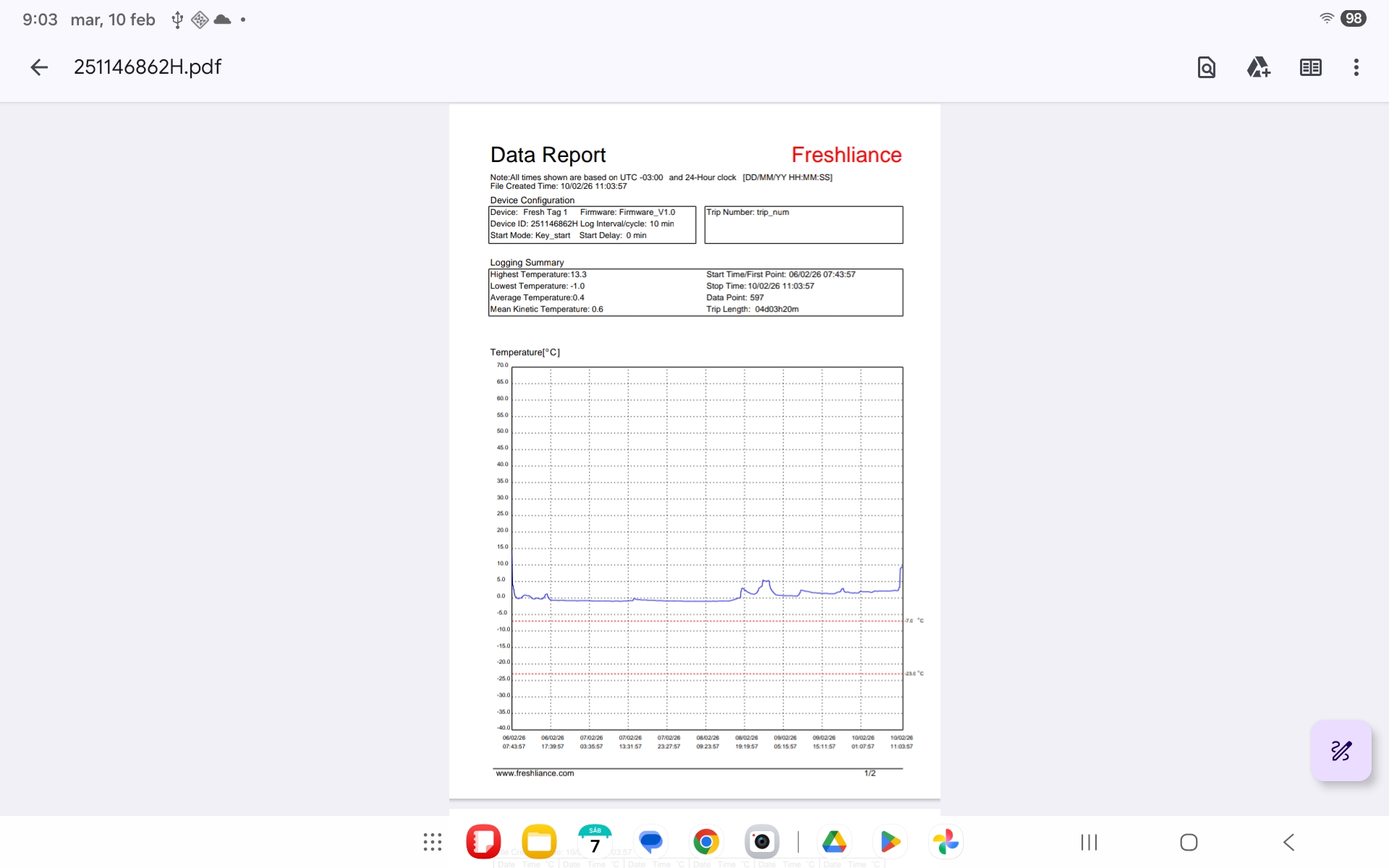Screen dimensions: 1389x868
Task: Open the Google Photos pinwheel icon
Action: click(946, 842)
